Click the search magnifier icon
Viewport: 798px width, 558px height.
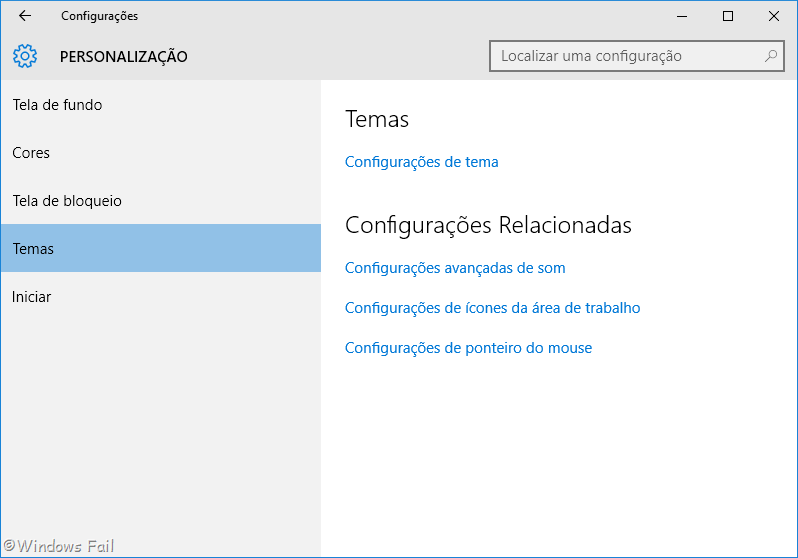[771, 56]
